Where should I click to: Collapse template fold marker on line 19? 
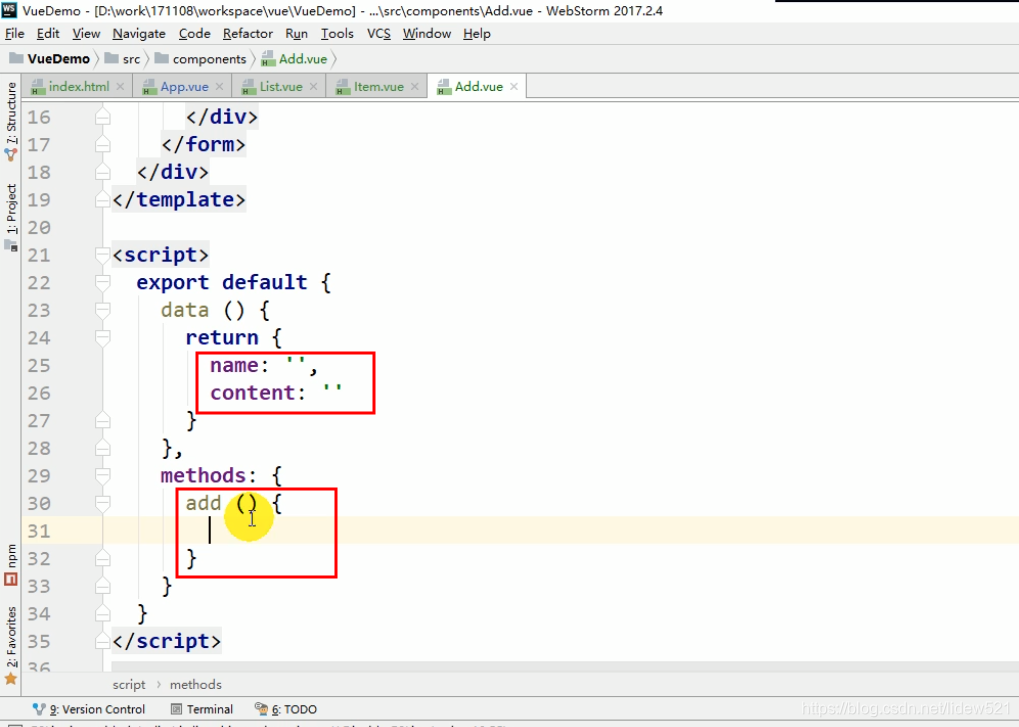click(103, 199)
